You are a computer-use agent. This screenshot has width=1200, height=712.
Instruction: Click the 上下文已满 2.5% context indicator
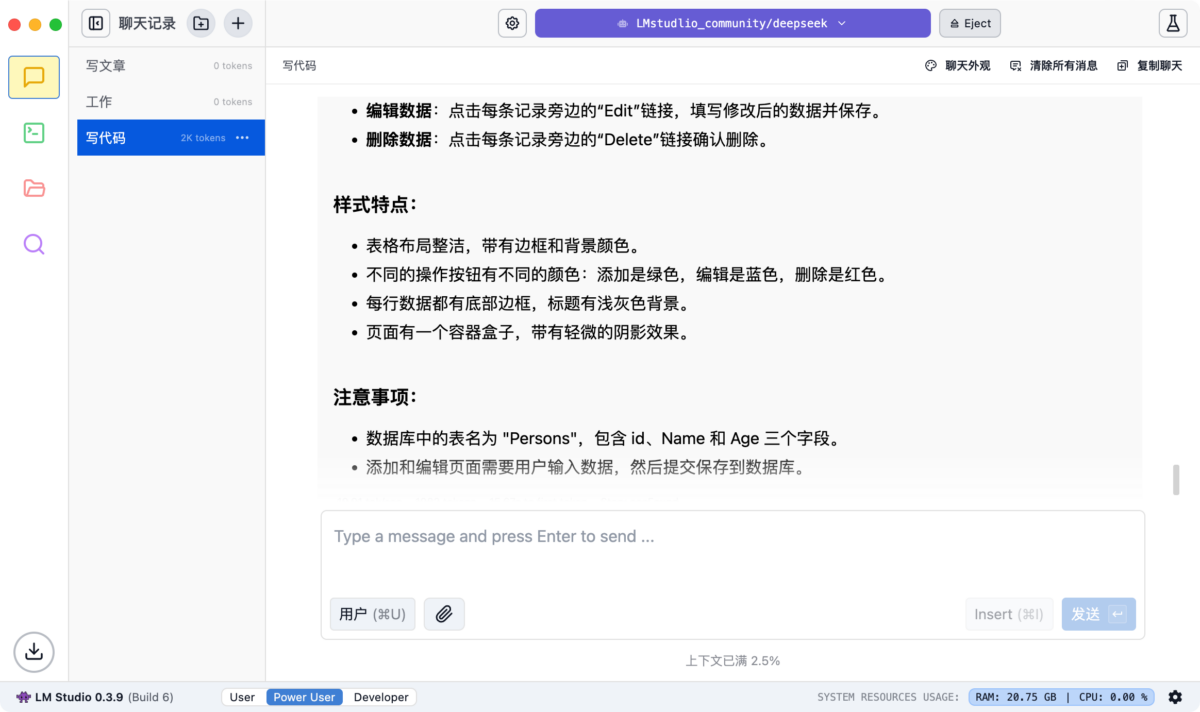pyautogui.click(x=732, y=661)
